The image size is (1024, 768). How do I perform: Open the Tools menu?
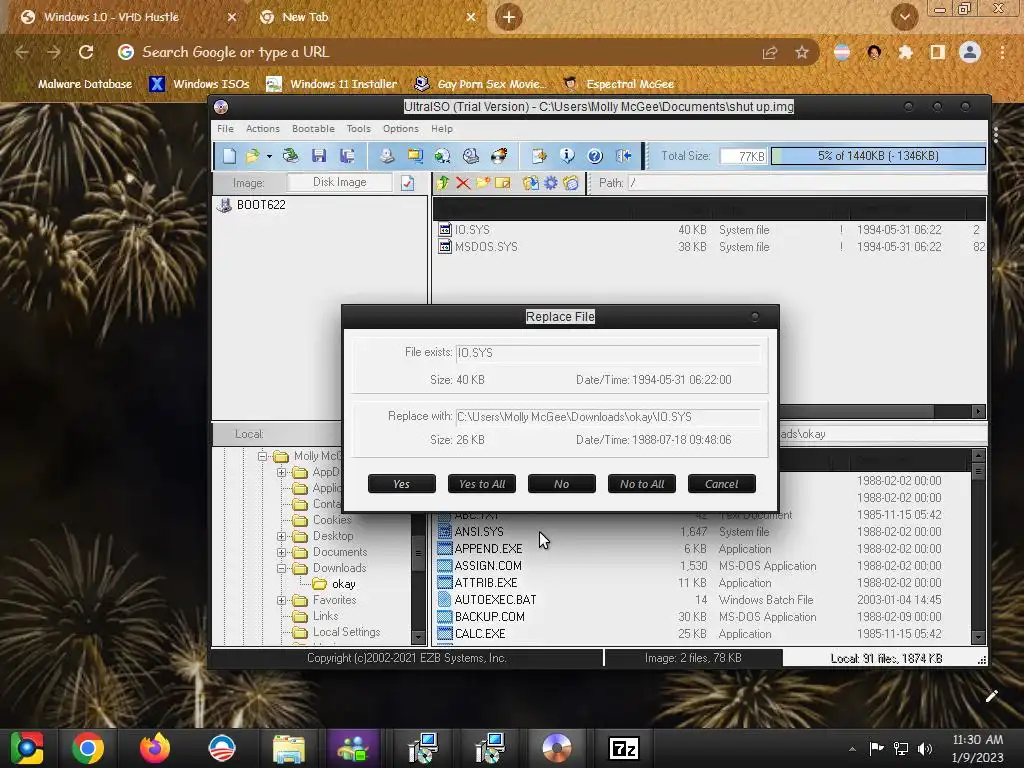pos(359,129)
